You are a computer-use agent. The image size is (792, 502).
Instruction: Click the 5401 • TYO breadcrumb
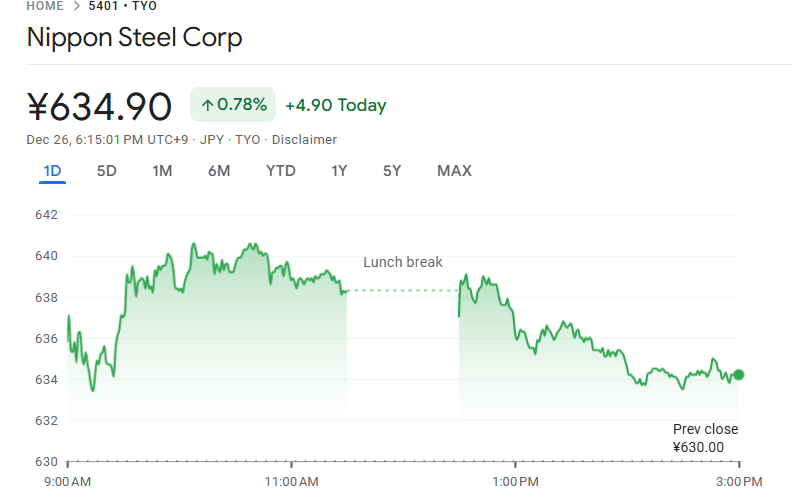click(x=123, y=6)
